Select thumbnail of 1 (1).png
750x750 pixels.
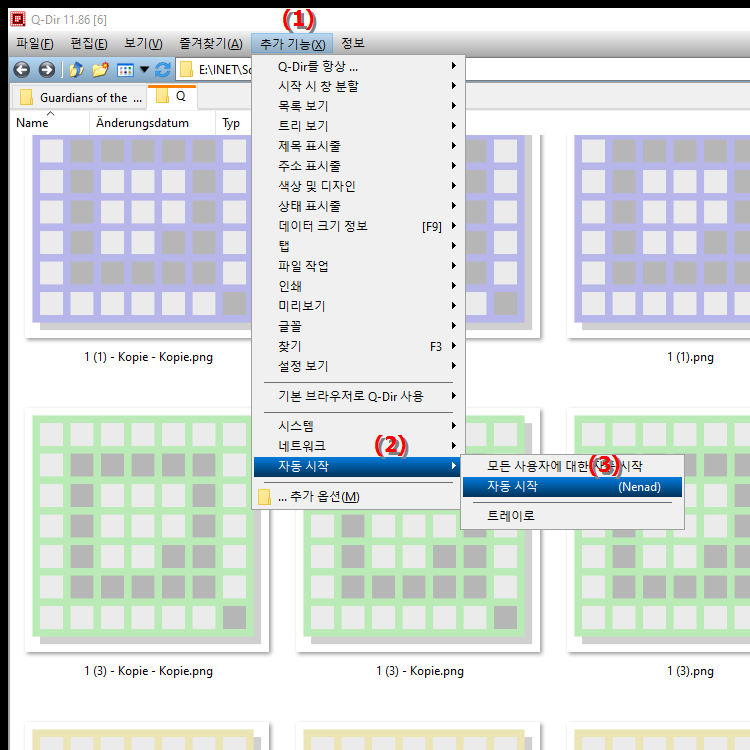click(659, 237)
